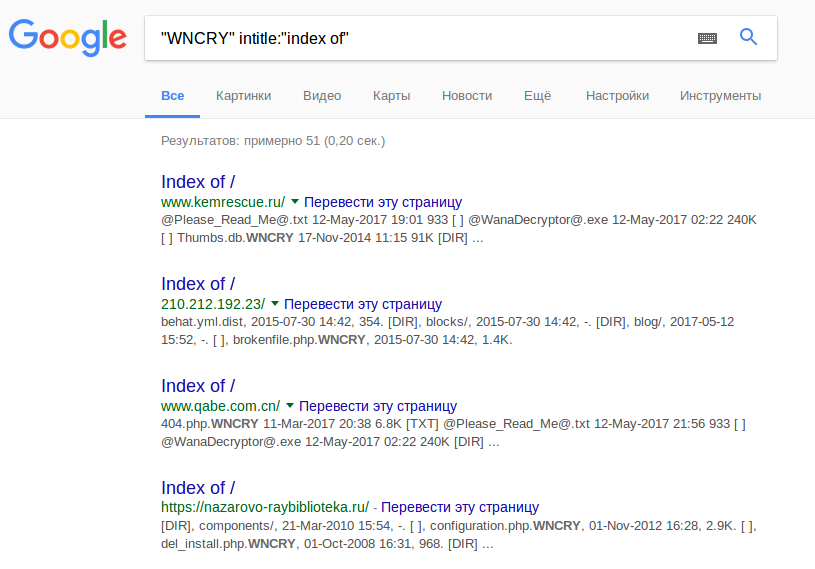Click the Google logo
815x569 pixels.
pos(68,38)
